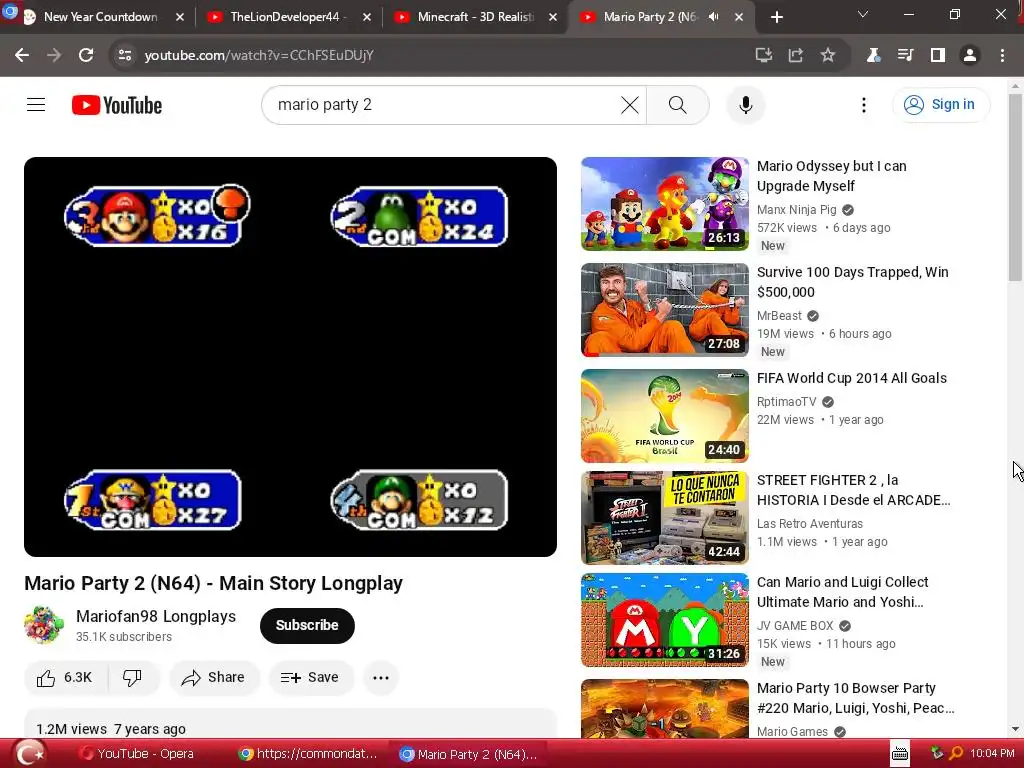Close the TheLionDeveloper44 tab
Screen dimensions: 1024x768
tap(366, 17)
